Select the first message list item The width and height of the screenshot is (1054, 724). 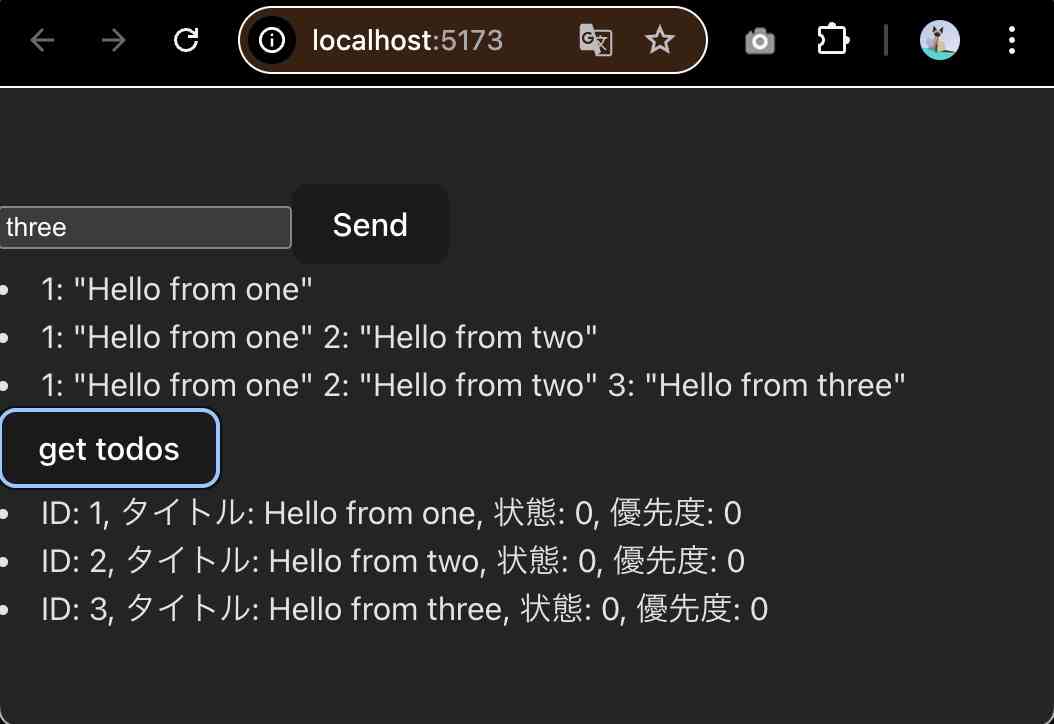tap(177, 289)
